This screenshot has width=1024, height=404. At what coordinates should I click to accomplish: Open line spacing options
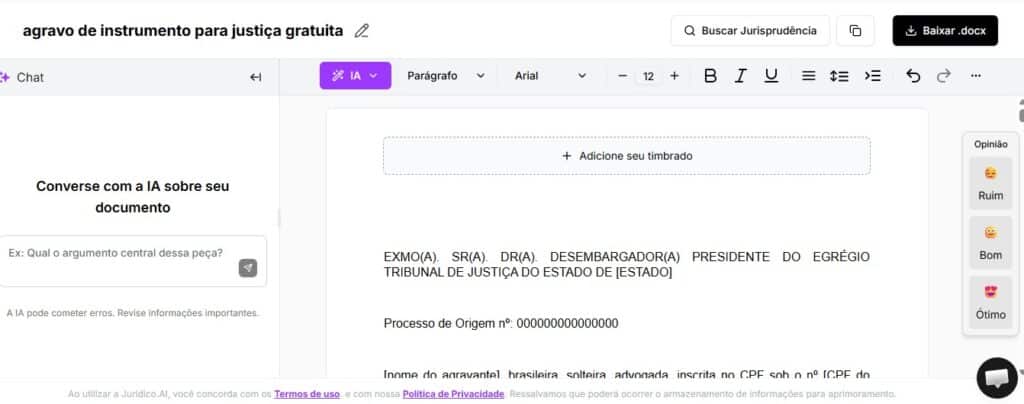click(839, 76)
